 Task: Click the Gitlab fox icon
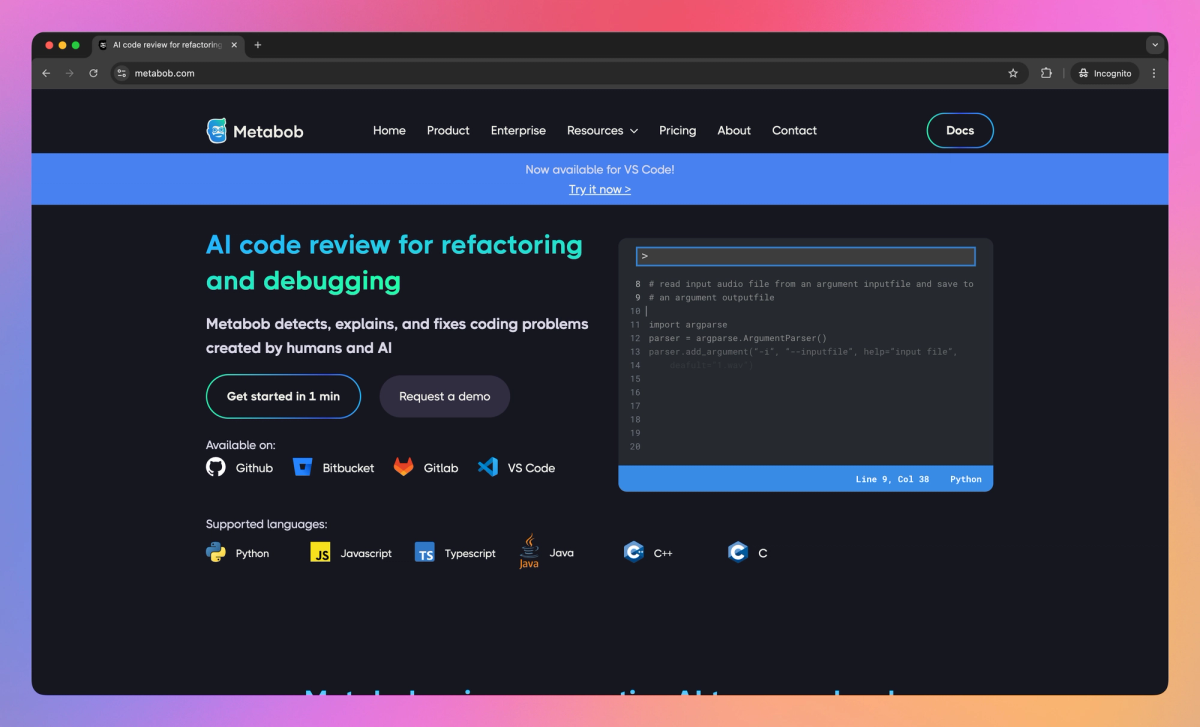click(x=403, y=467)
